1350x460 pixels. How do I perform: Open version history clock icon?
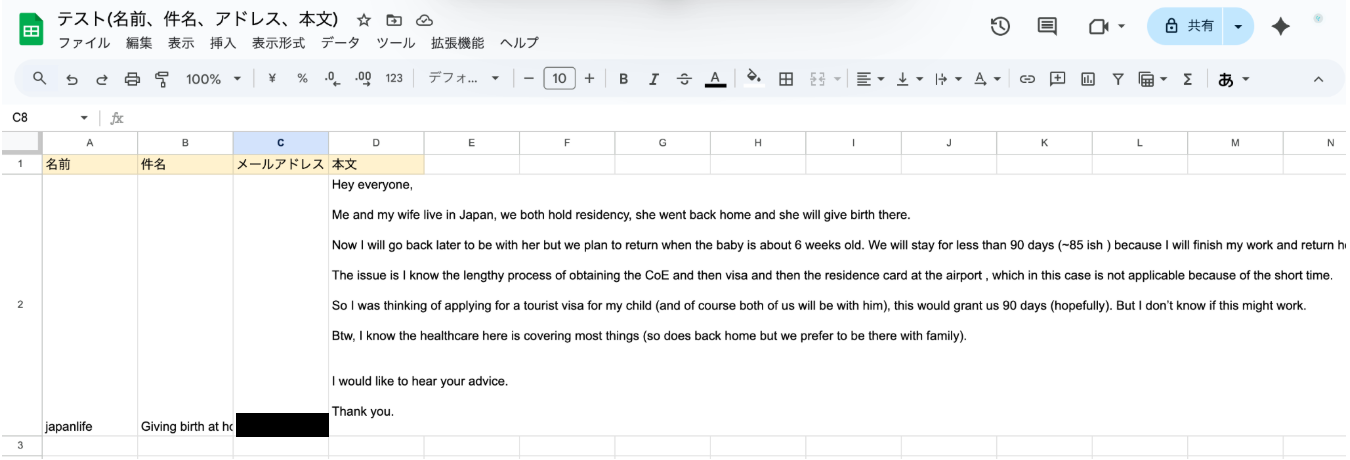pyautogui.click(x=1000, y=27)
